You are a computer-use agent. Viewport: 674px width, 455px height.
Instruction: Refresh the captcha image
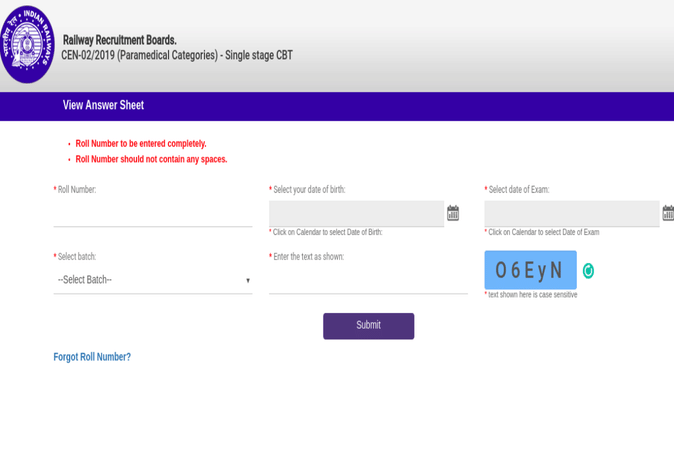(x=588, y=271)
